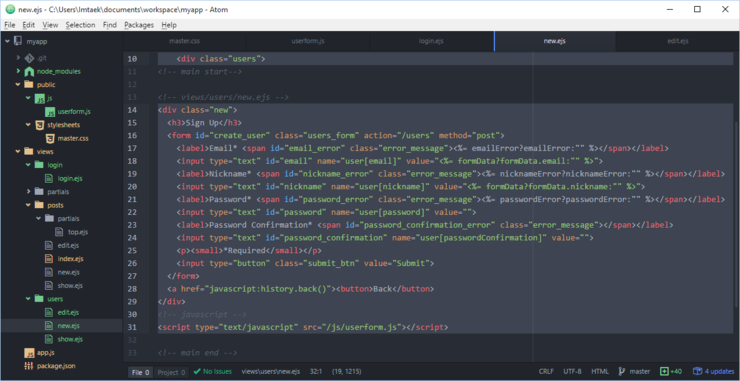Switch to the master.css tab
Image resolution: width=740 pixels, height=381 pixels.
click(185, 41)
